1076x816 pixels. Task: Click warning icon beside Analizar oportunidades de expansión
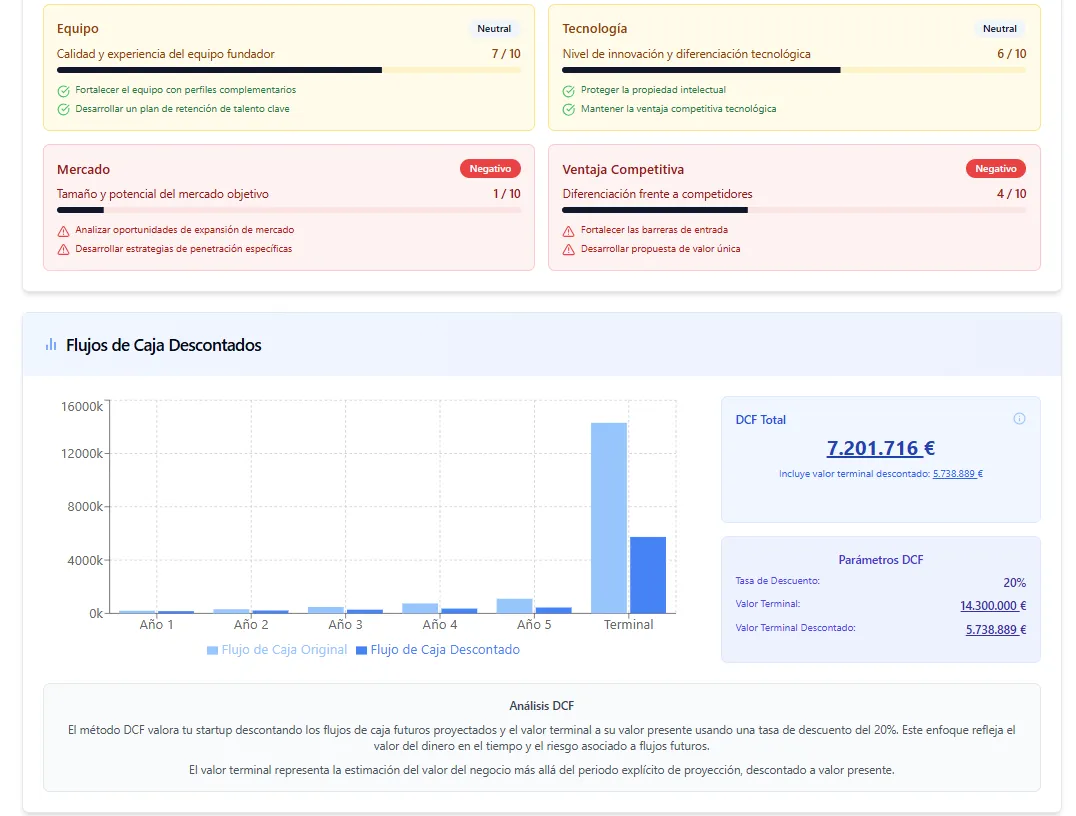click(64, 230)
